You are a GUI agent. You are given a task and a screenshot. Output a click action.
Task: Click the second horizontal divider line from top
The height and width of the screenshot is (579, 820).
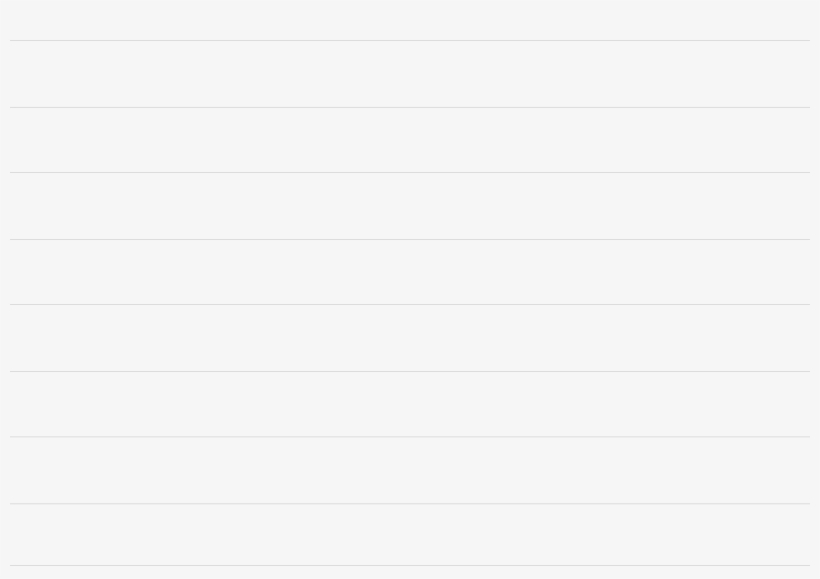[410, 107]
